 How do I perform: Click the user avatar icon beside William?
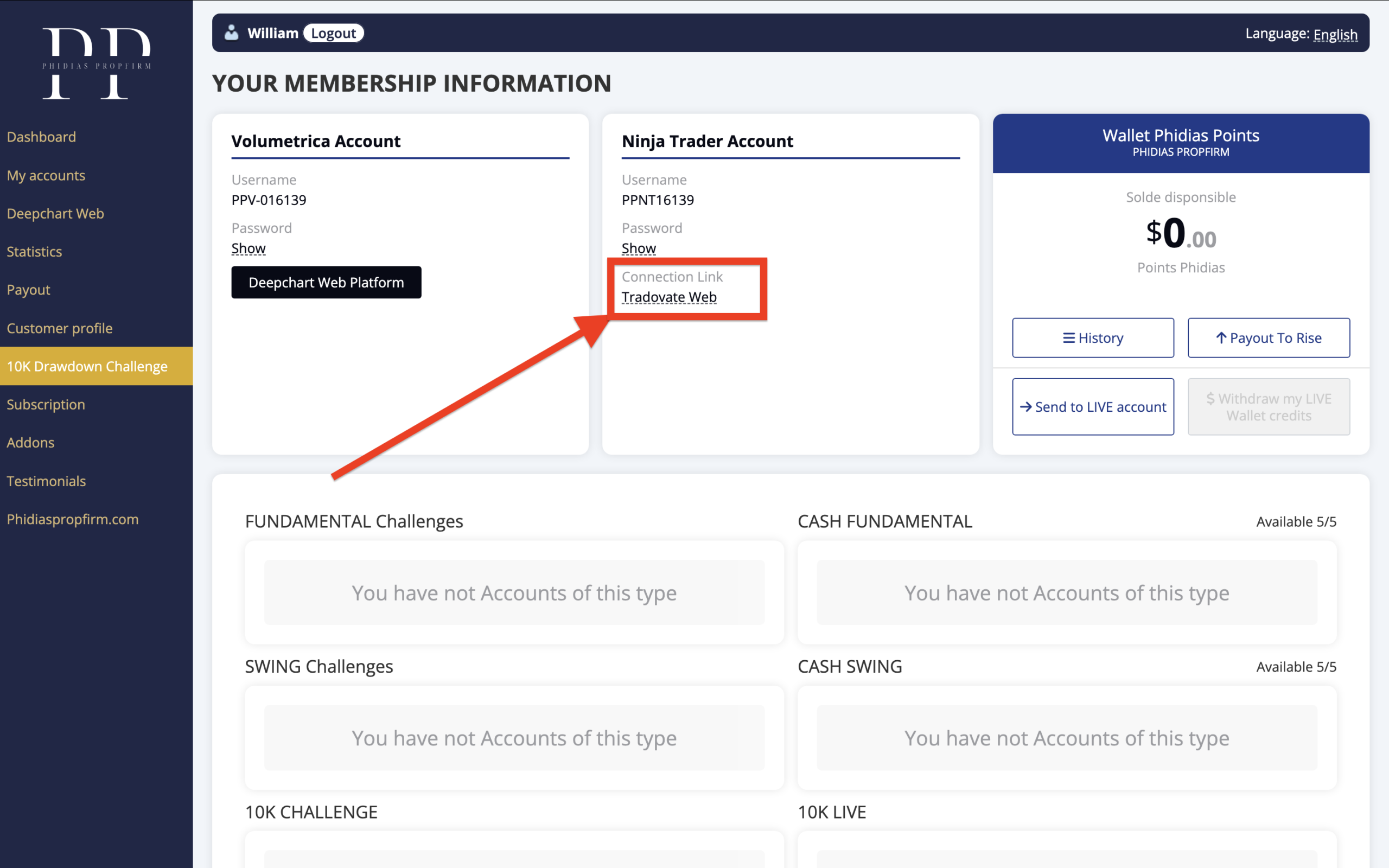231,33
